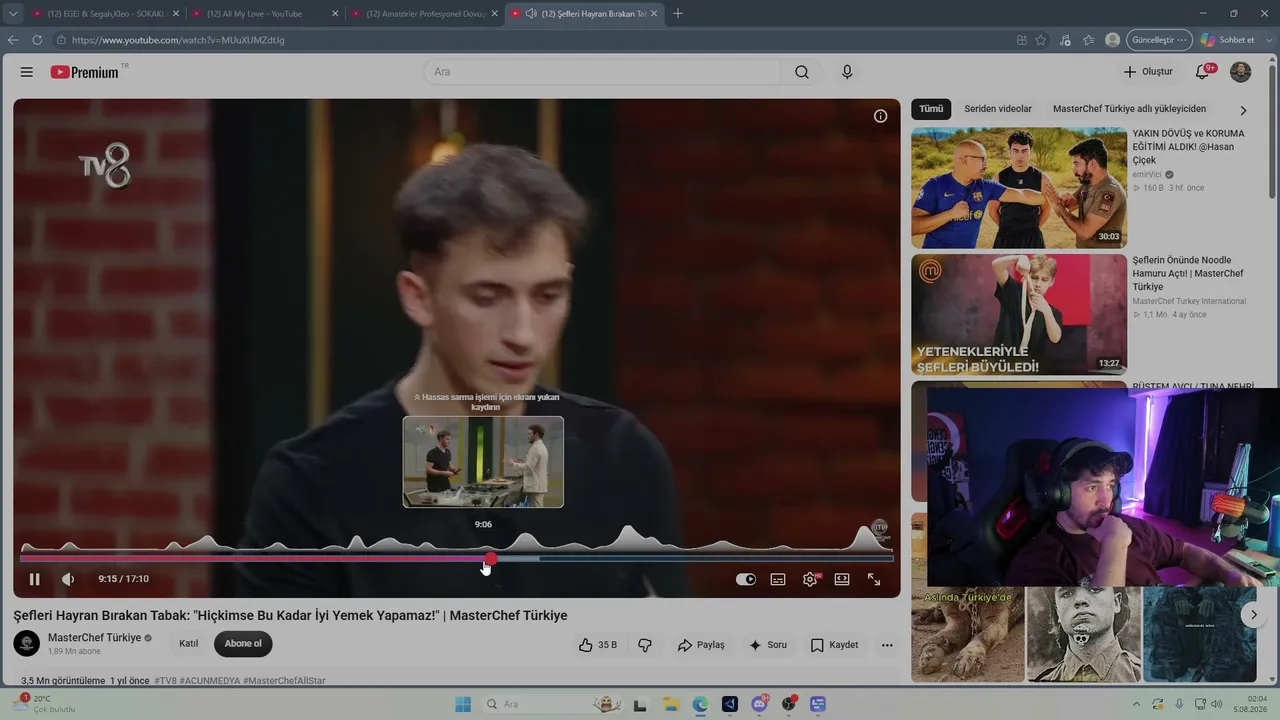Open Discord from the taskbar
The image size is (1280, 720).
coord(759,704)
